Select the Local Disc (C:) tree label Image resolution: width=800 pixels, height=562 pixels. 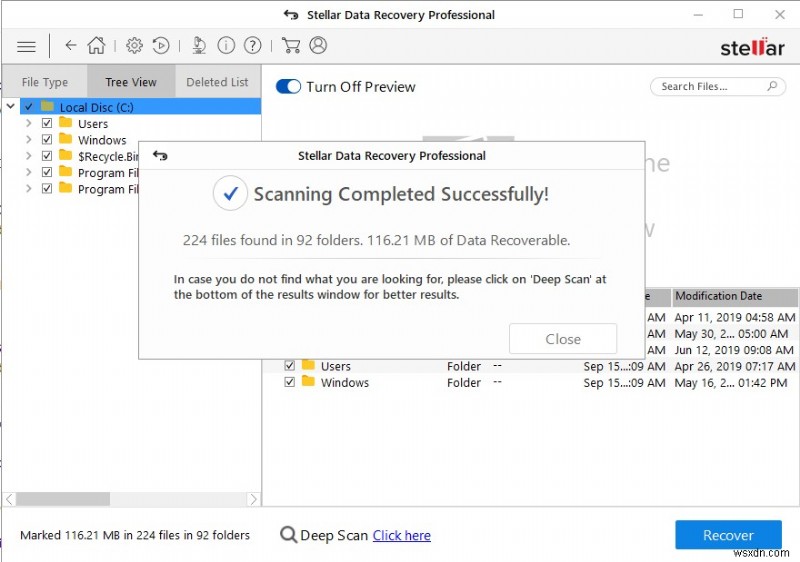[x=96, y=107]
